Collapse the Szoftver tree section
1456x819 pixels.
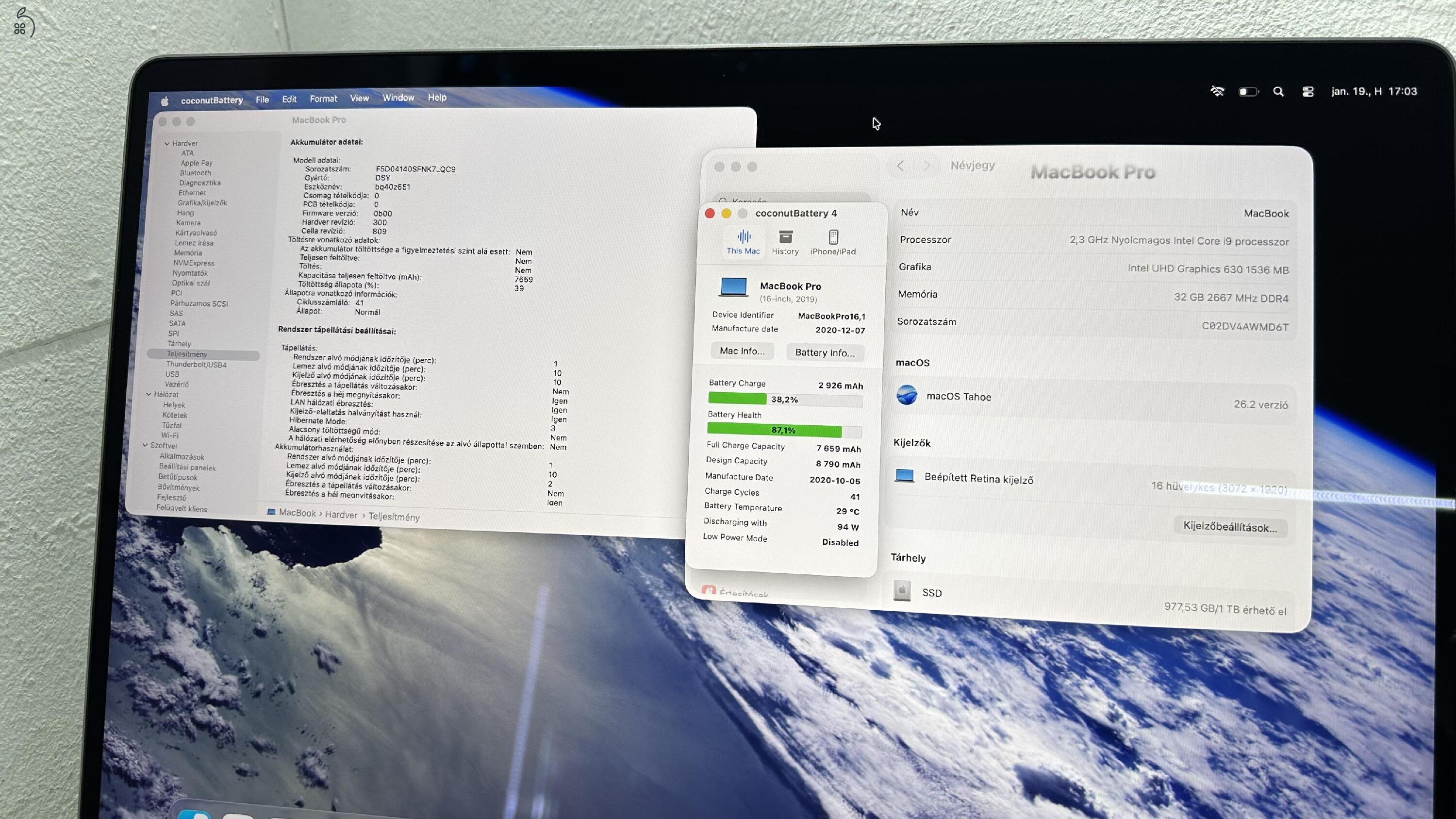(147, 445)
